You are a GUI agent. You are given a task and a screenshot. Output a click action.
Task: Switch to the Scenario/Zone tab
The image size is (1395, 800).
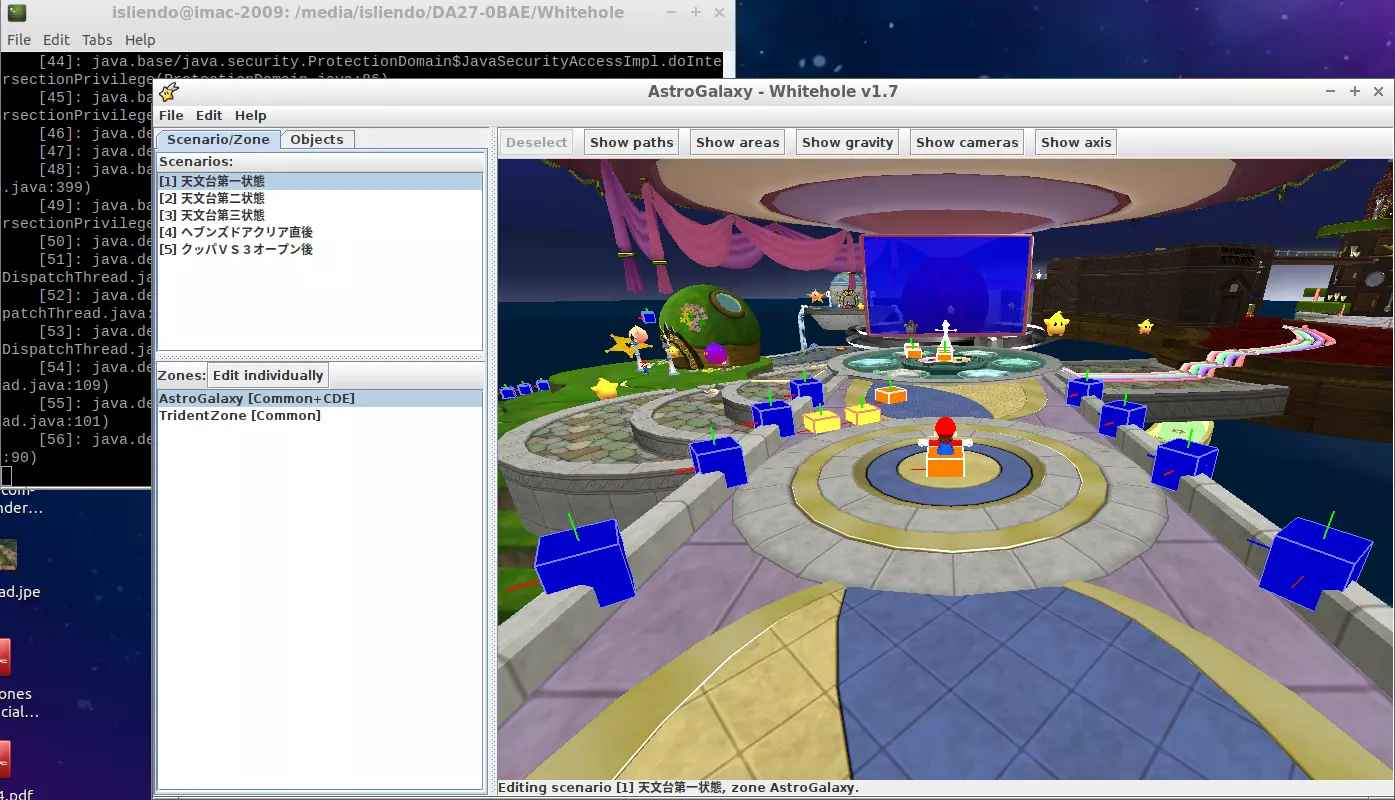(x=218, y=140)
